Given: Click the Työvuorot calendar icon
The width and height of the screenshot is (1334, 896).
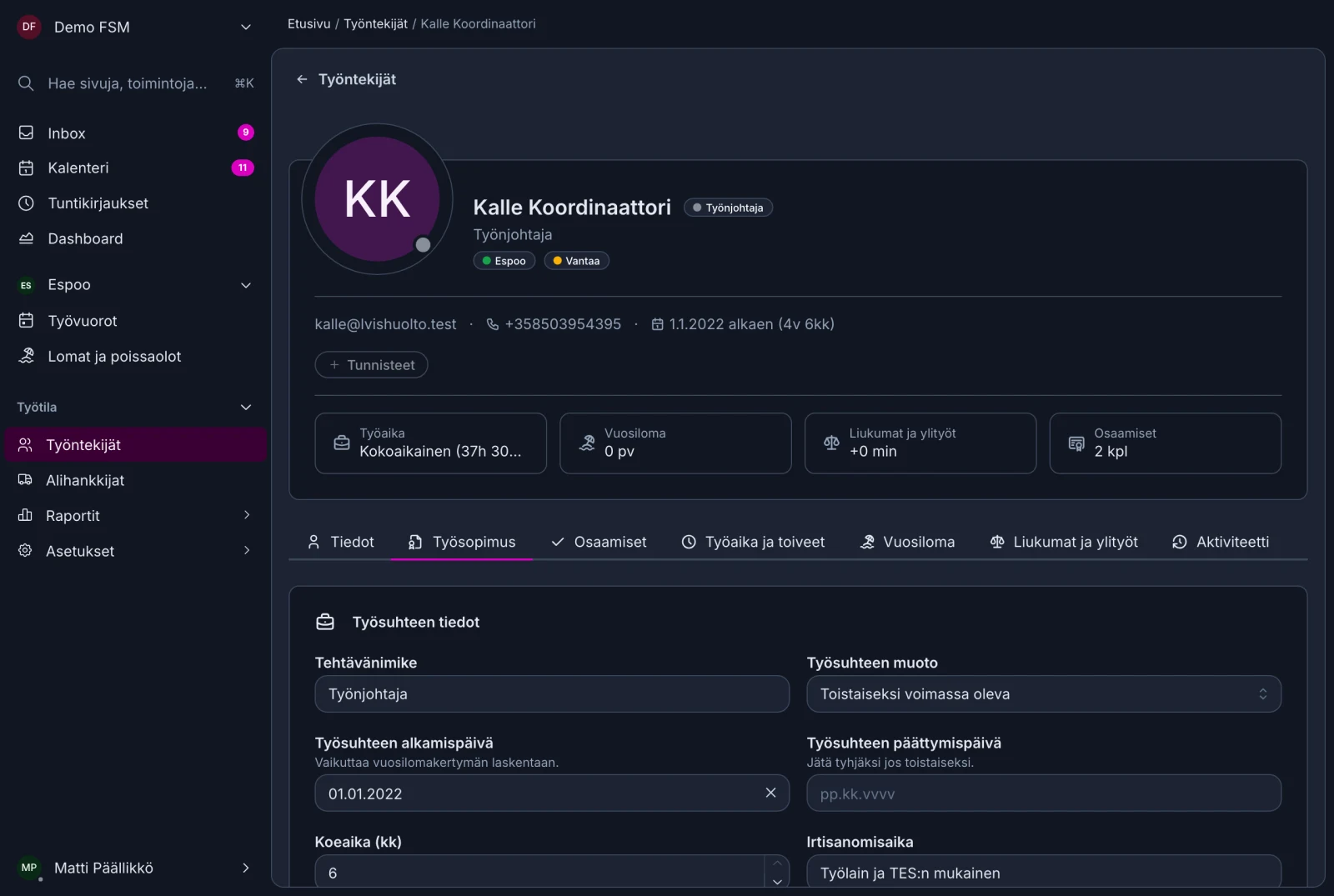Looking at the screenshot, I should tap(26, 321).
